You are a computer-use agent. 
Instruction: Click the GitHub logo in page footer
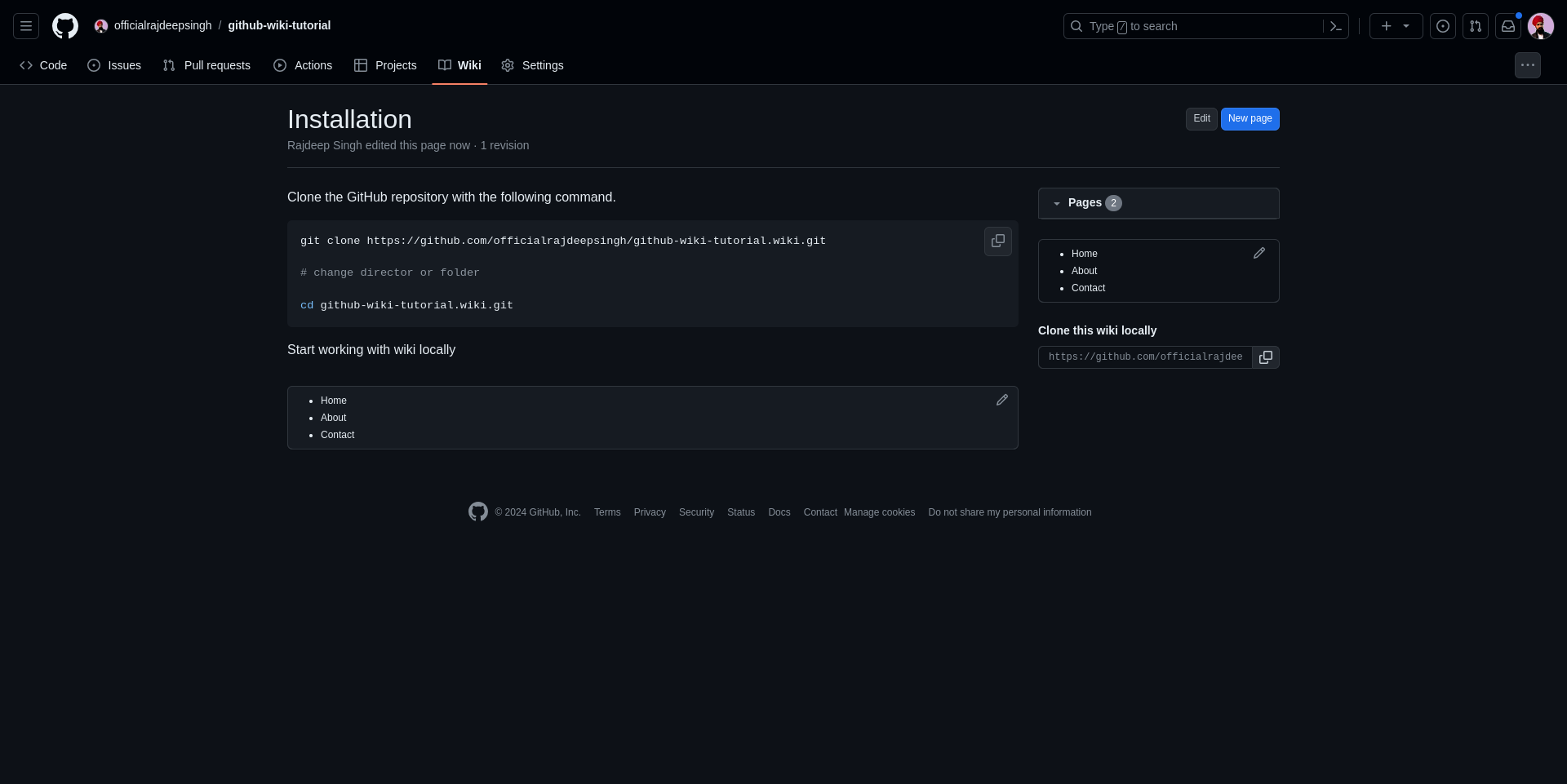click(x=478, y=512)
